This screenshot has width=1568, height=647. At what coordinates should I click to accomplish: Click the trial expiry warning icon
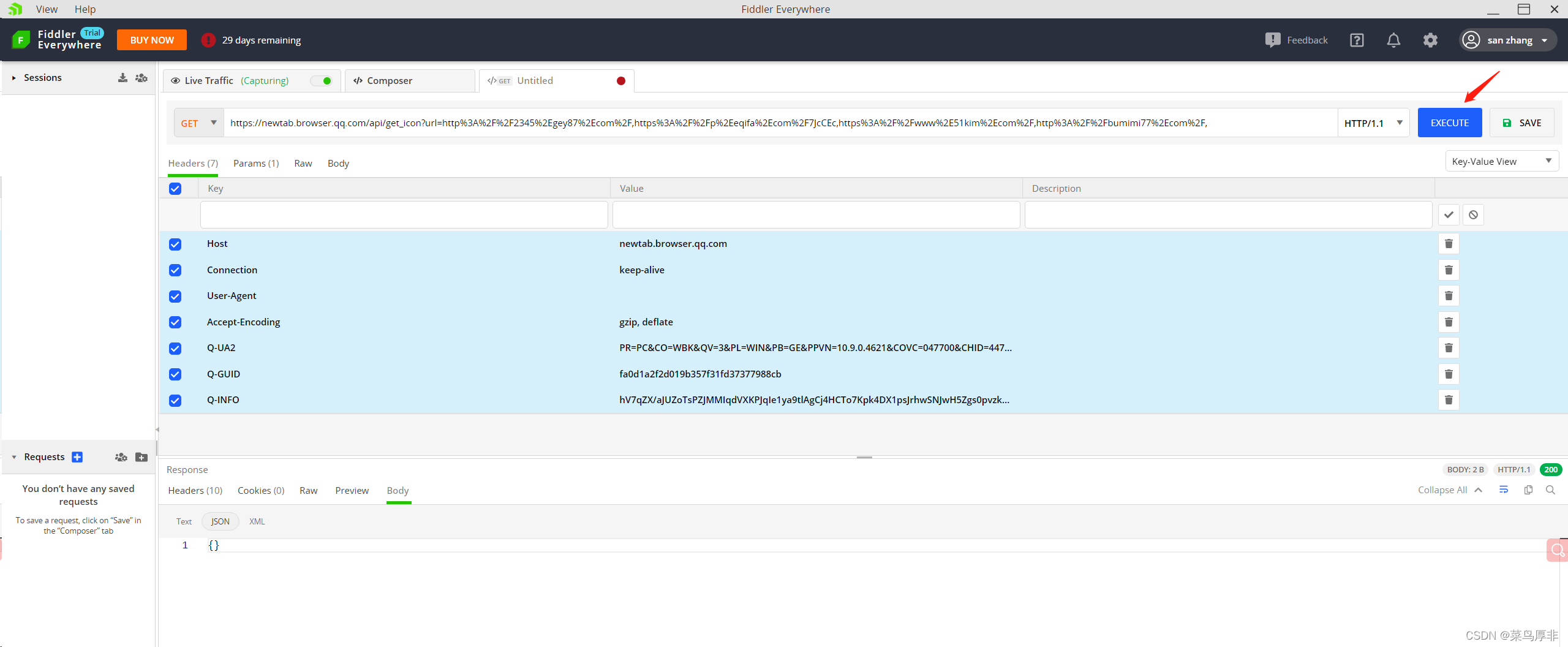point(208,40)
